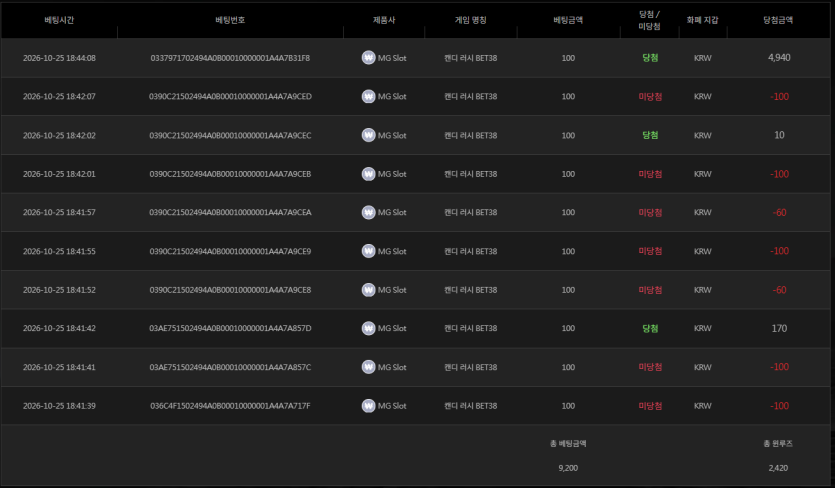Click the KRW wallet cell in the 18:42:02 row

[x=702, y=135]
